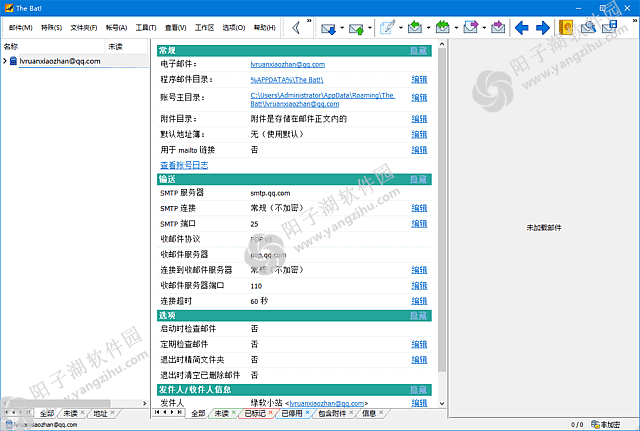Create a new message with pen icon
This screenshot has height=431, width=640.
click(387, 28)
